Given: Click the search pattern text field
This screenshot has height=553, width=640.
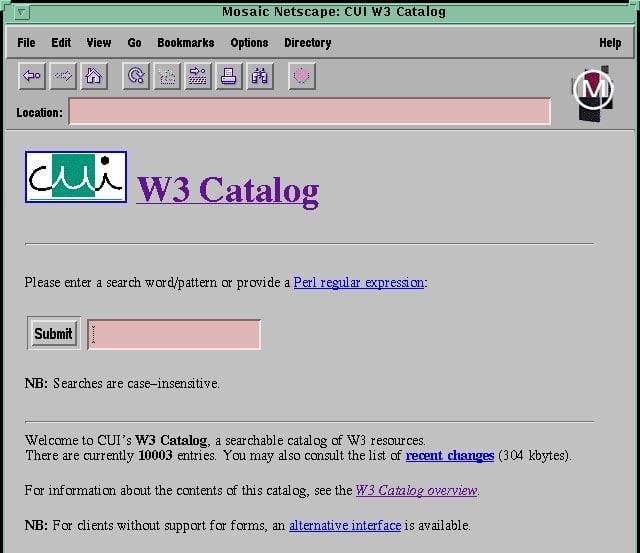Looking at the screenshot, I should point(174,334).
